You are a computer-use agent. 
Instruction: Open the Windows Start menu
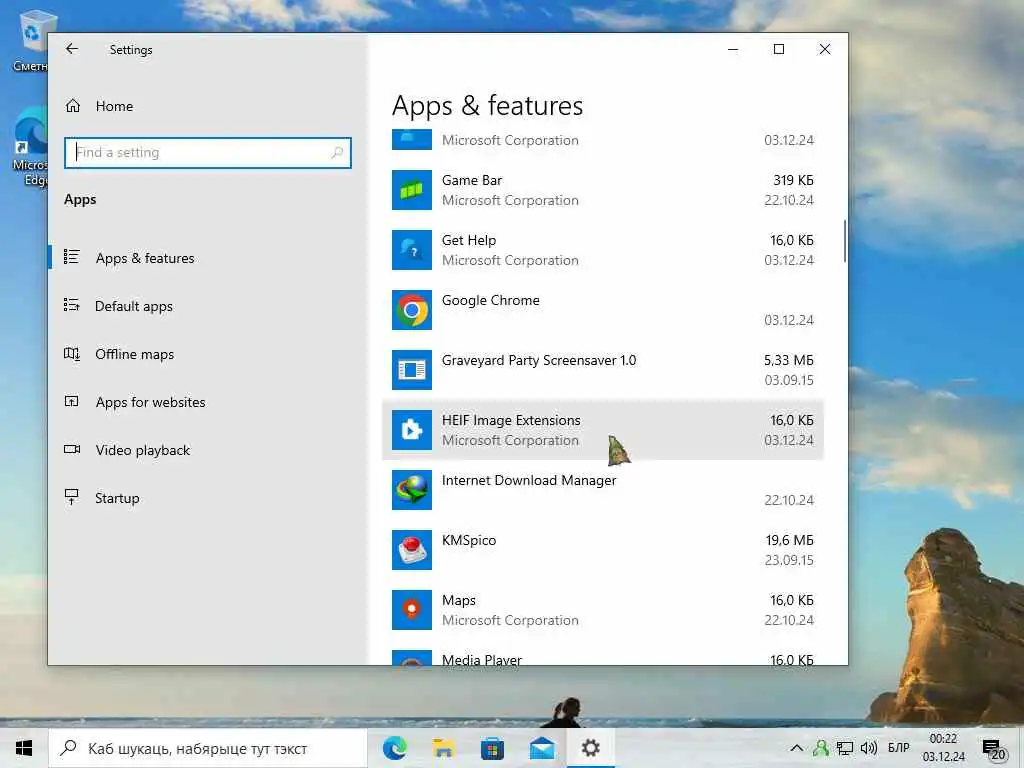(x=24, y=748)
